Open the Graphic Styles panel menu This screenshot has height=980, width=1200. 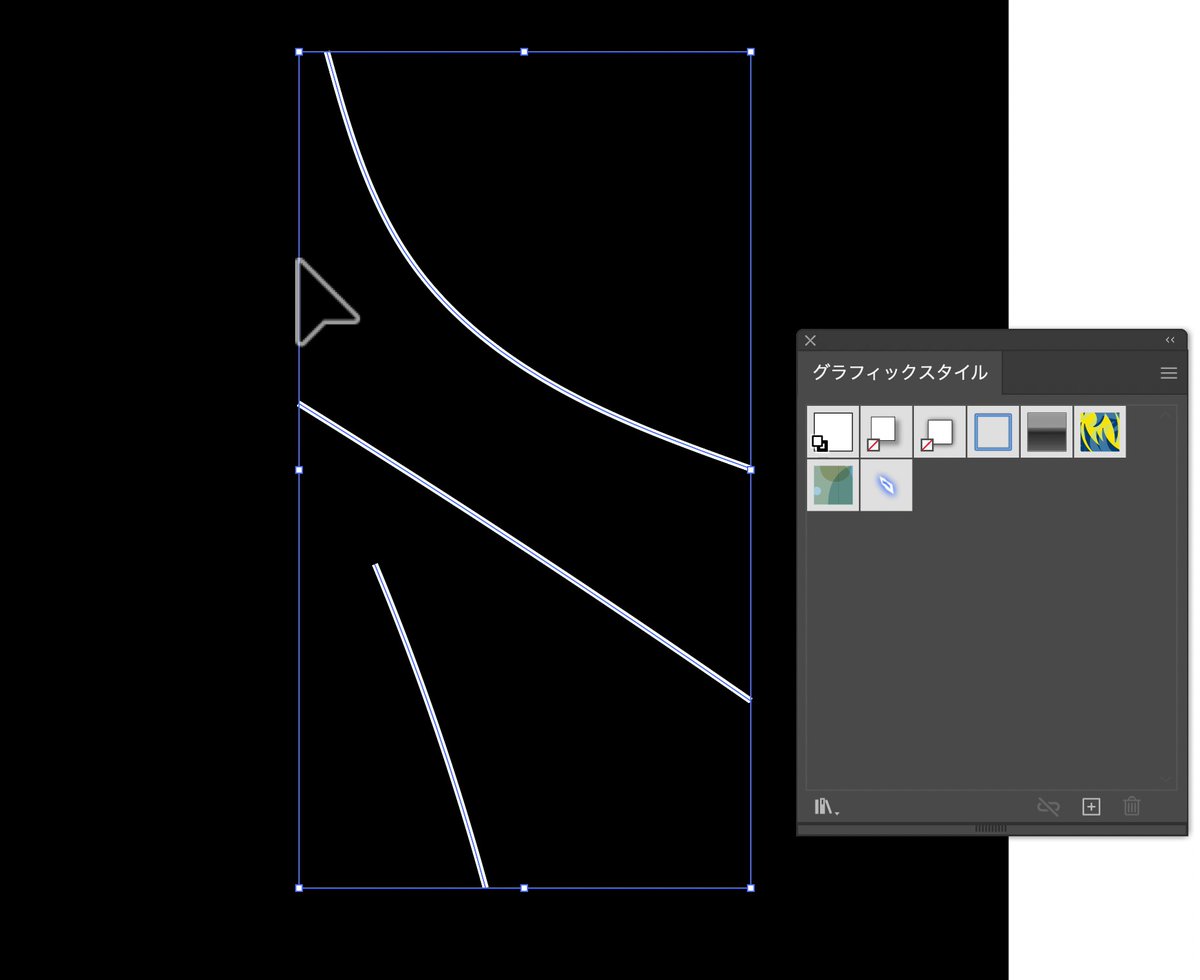pos(1168,373)
